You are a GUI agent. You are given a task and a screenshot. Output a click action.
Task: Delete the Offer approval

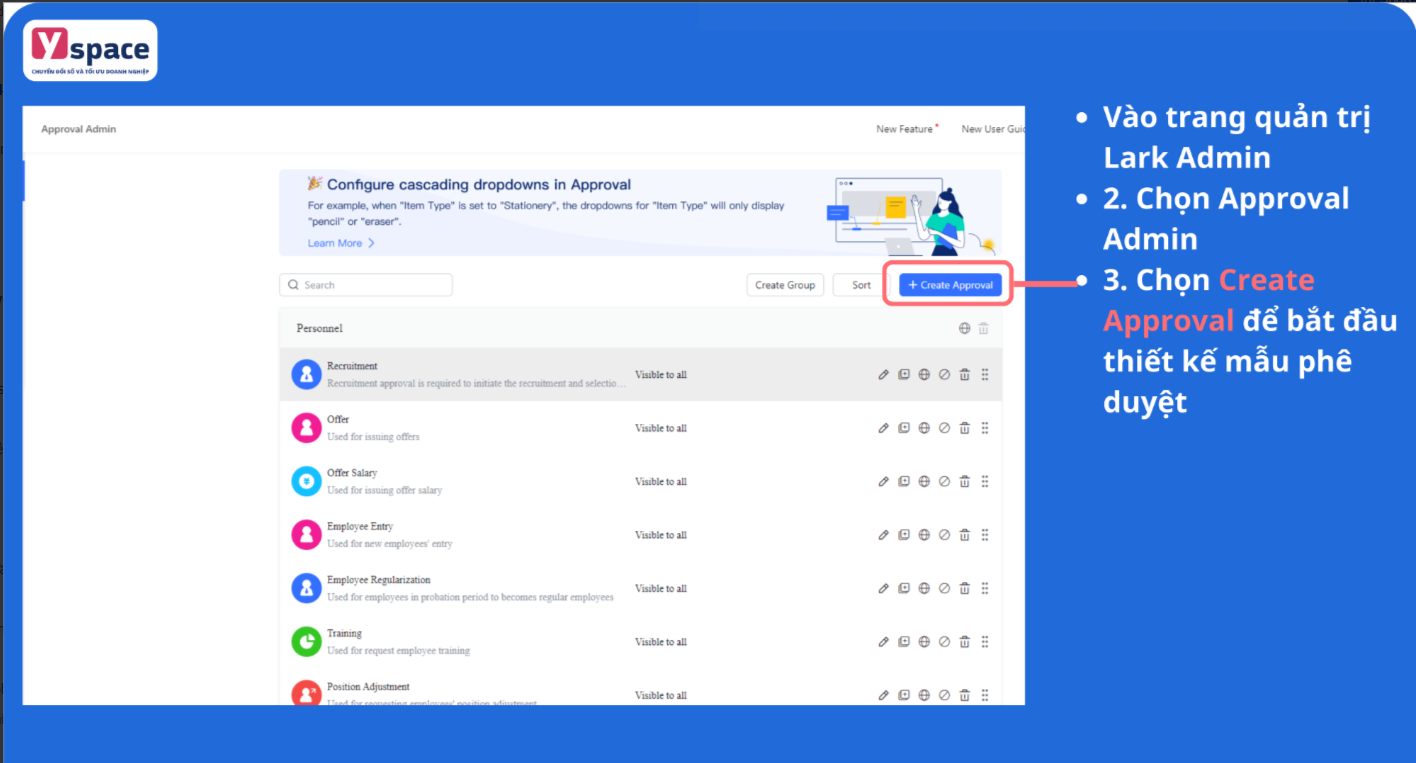[x=965, y=428]
